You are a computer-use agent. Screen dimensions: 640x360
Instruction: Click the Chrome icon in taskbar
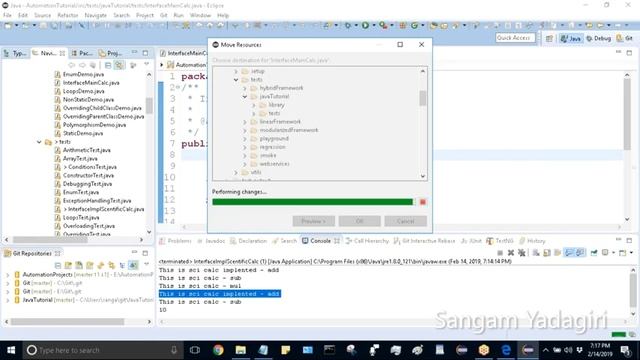click(x=218, y=350)
